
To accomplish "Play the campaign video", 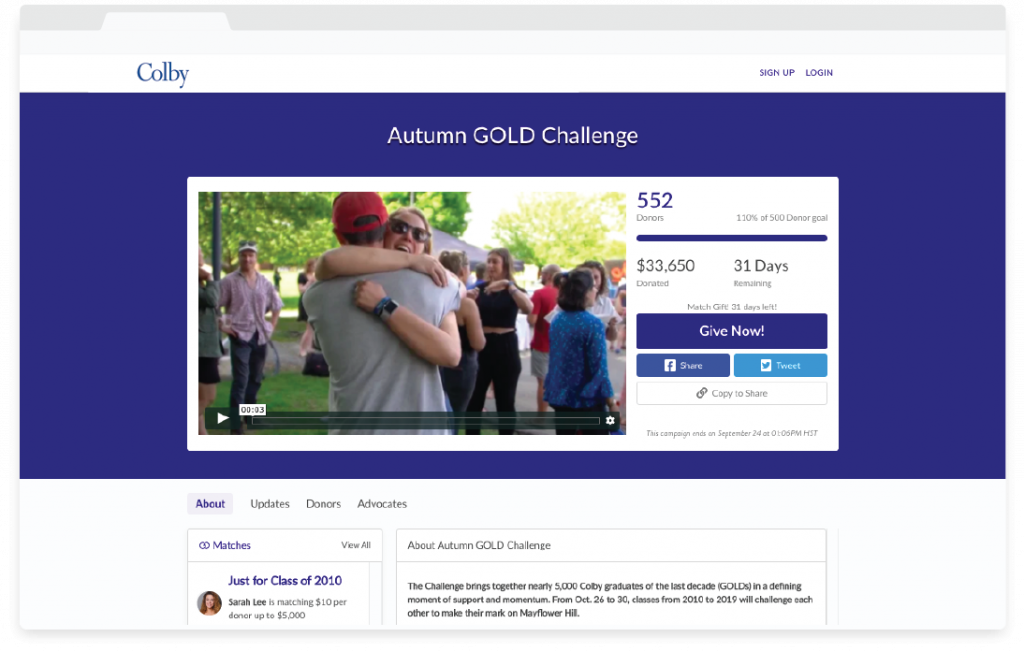I will (x=223, y=418).
